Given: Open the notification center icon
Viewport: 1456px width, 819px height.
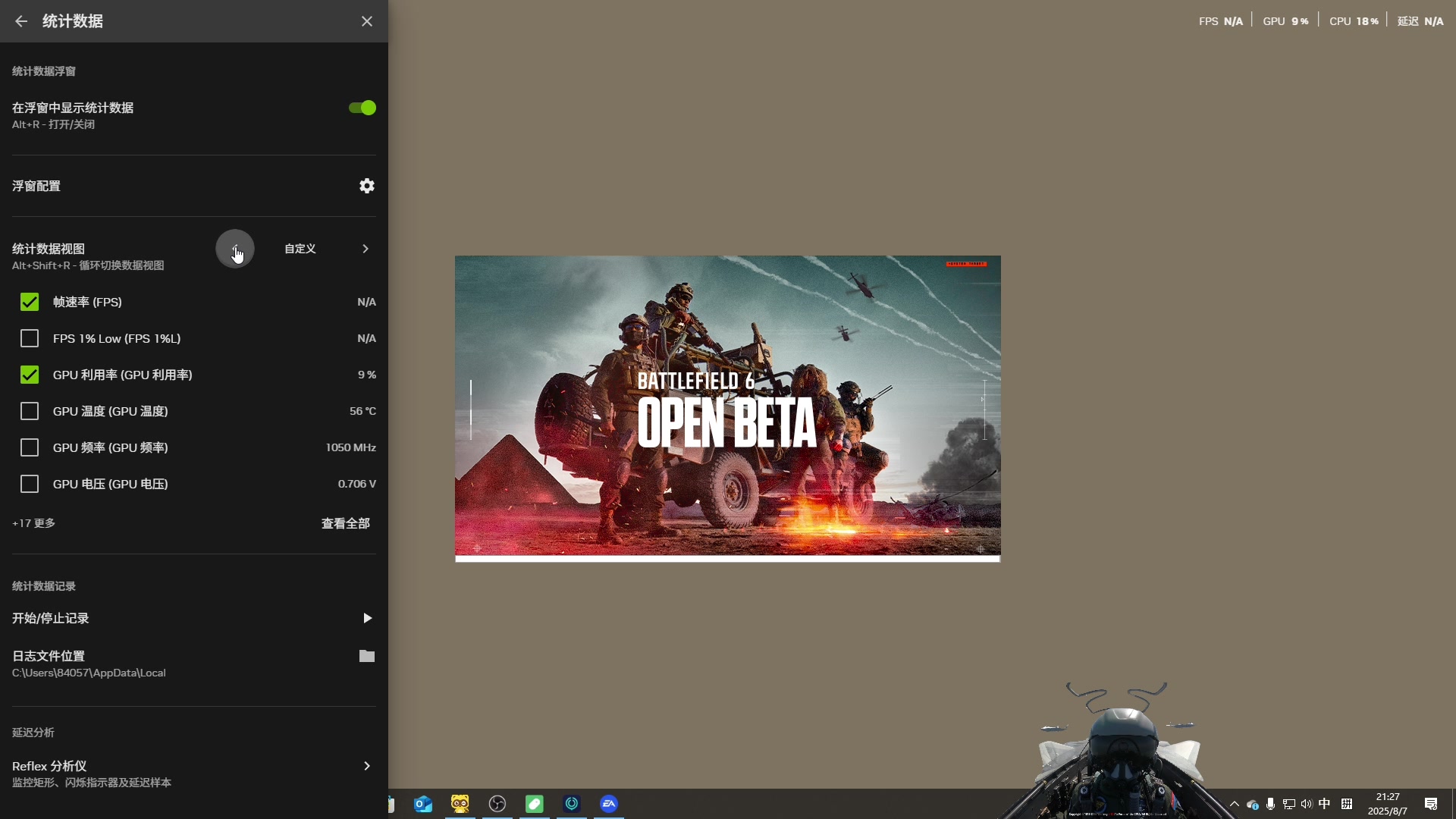Looking at the screenshot, I should point(1431,804).
